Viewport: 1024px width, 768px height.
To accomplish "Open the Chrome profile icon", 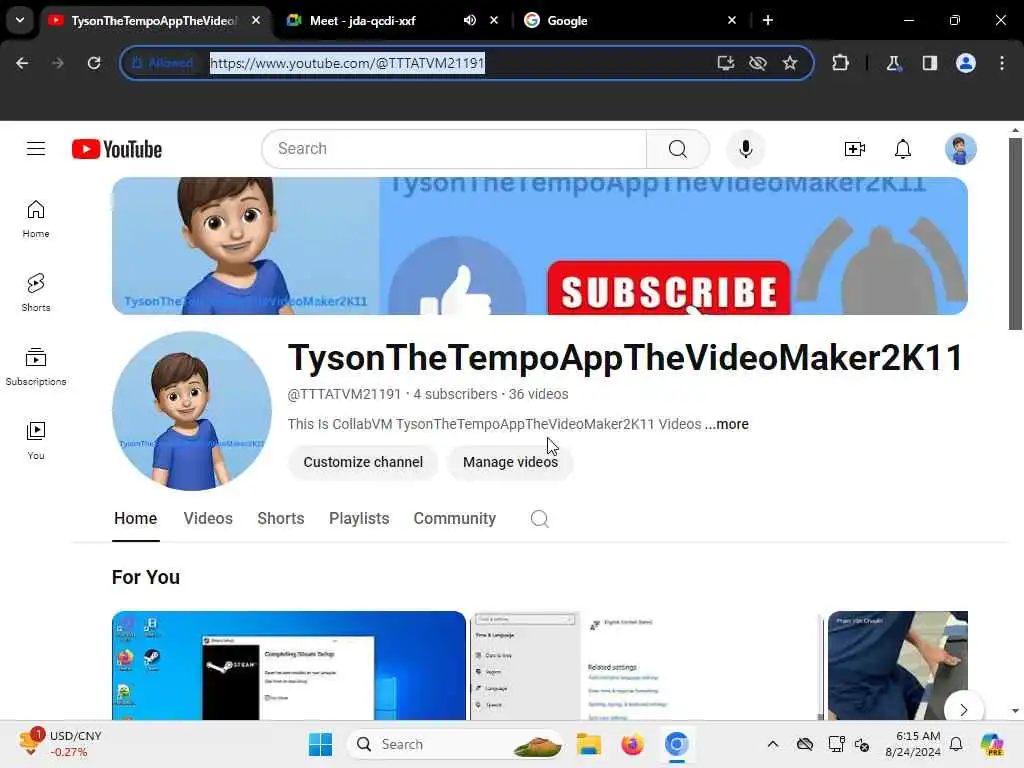I will point(965,63).
